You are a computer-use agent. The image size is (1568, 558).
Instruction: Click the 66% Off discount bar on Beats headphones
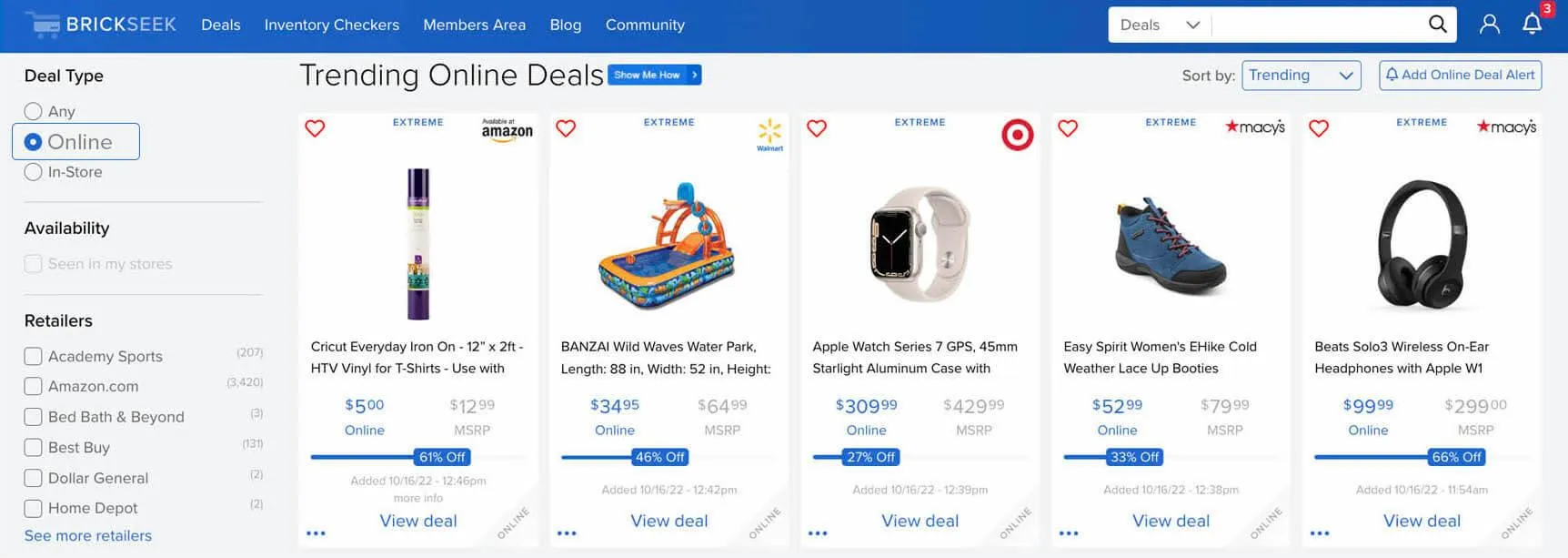[1455, 457]
